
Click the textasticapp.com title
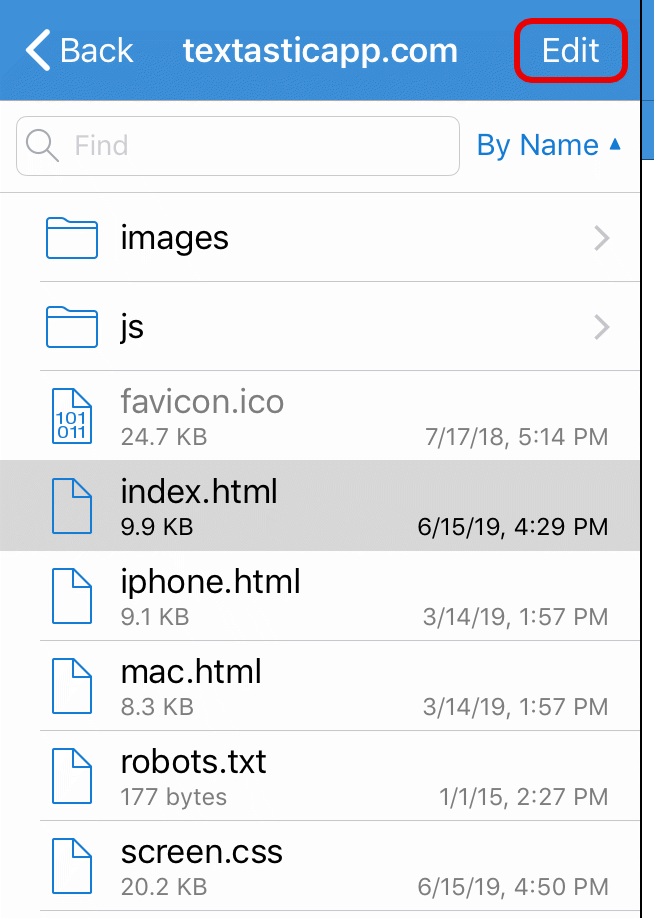(x=320, y=52)
